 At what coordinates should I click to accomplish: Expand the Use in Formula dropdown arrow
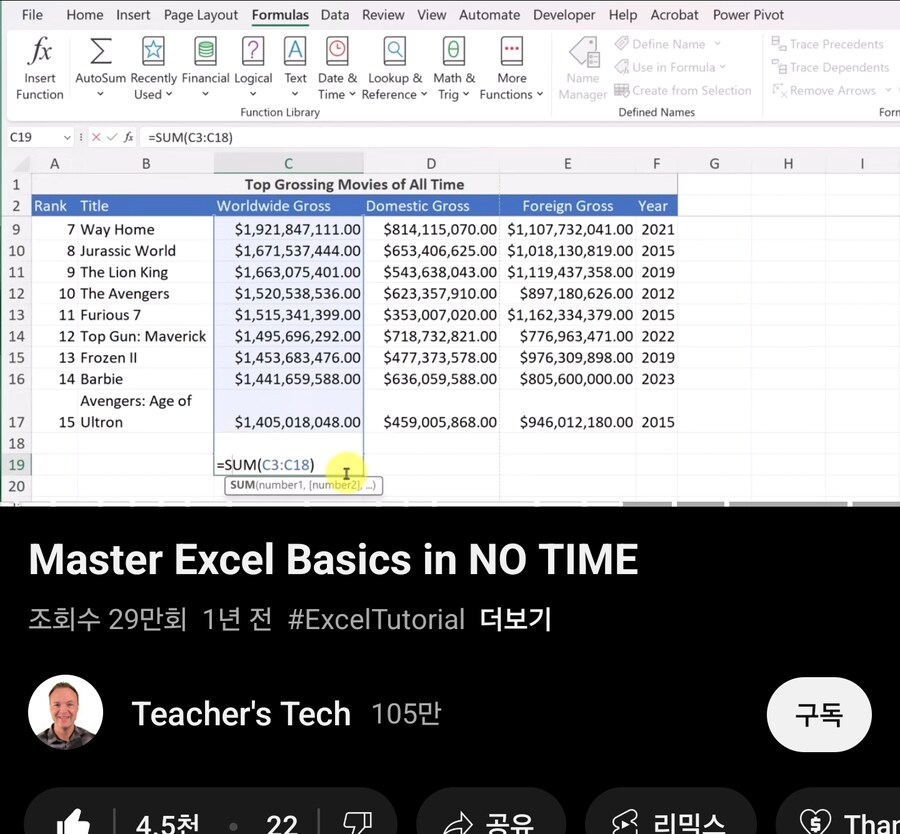point(722,67)
